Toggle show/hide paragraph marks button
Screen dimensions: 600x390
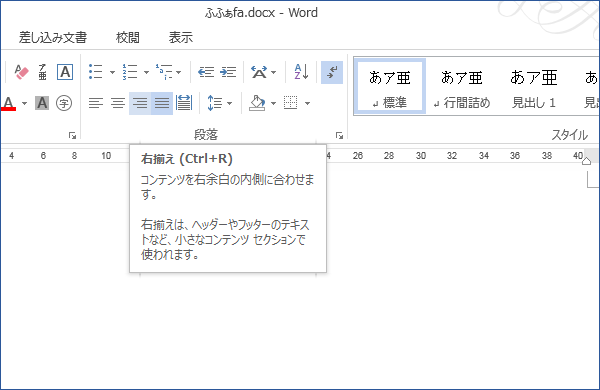pyautogui.click(x=332, y=72)
